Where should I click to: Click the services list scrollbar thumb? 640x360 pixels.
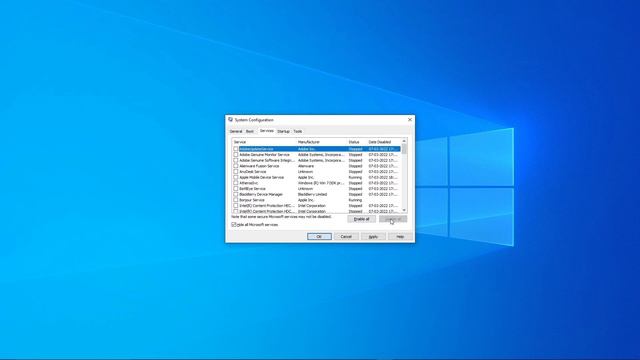point(404,149)
